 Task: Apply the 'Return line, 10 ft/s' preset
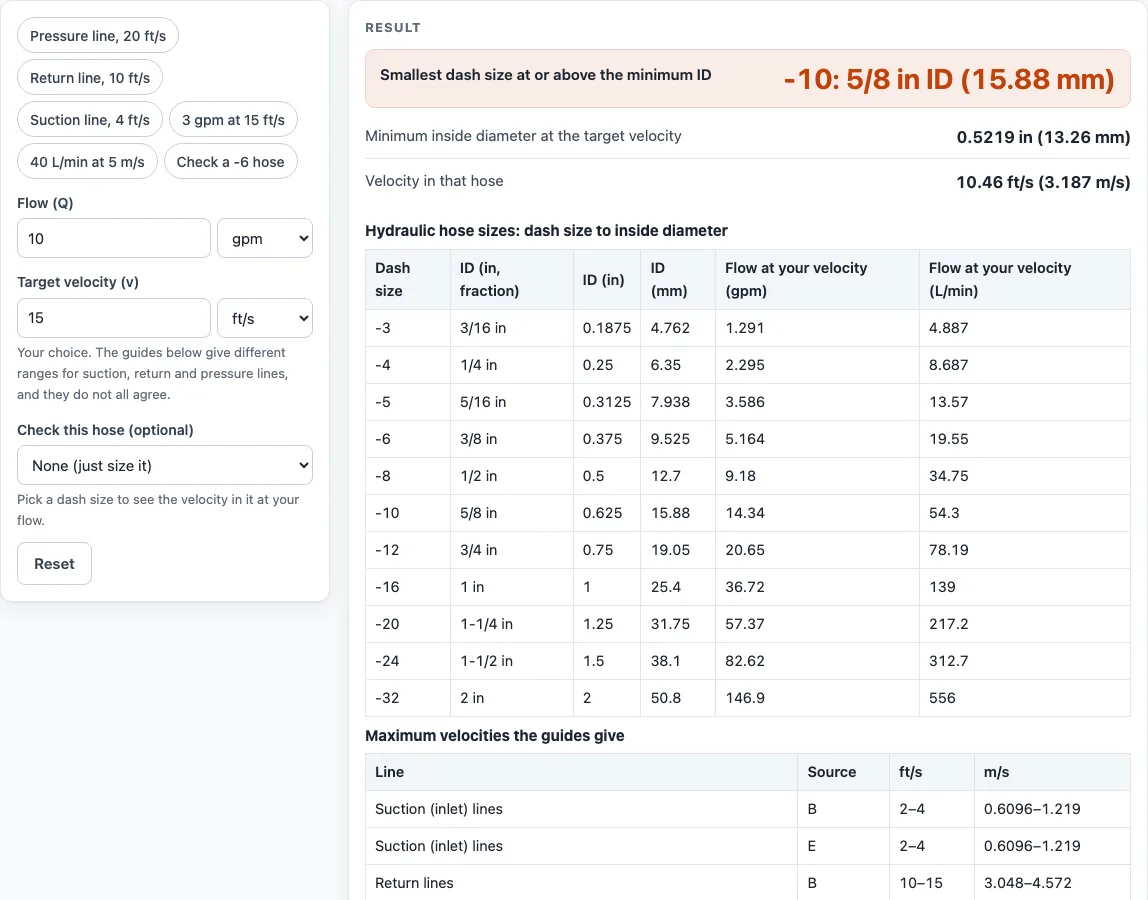(x=89, y=78)
